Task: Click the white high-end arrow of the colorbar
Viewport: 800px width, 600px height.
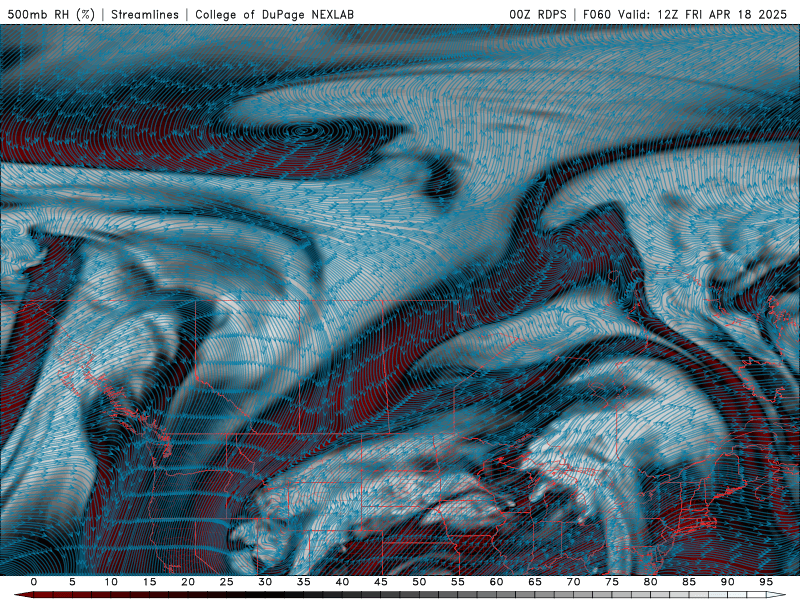Action: [x=777, y=595]
